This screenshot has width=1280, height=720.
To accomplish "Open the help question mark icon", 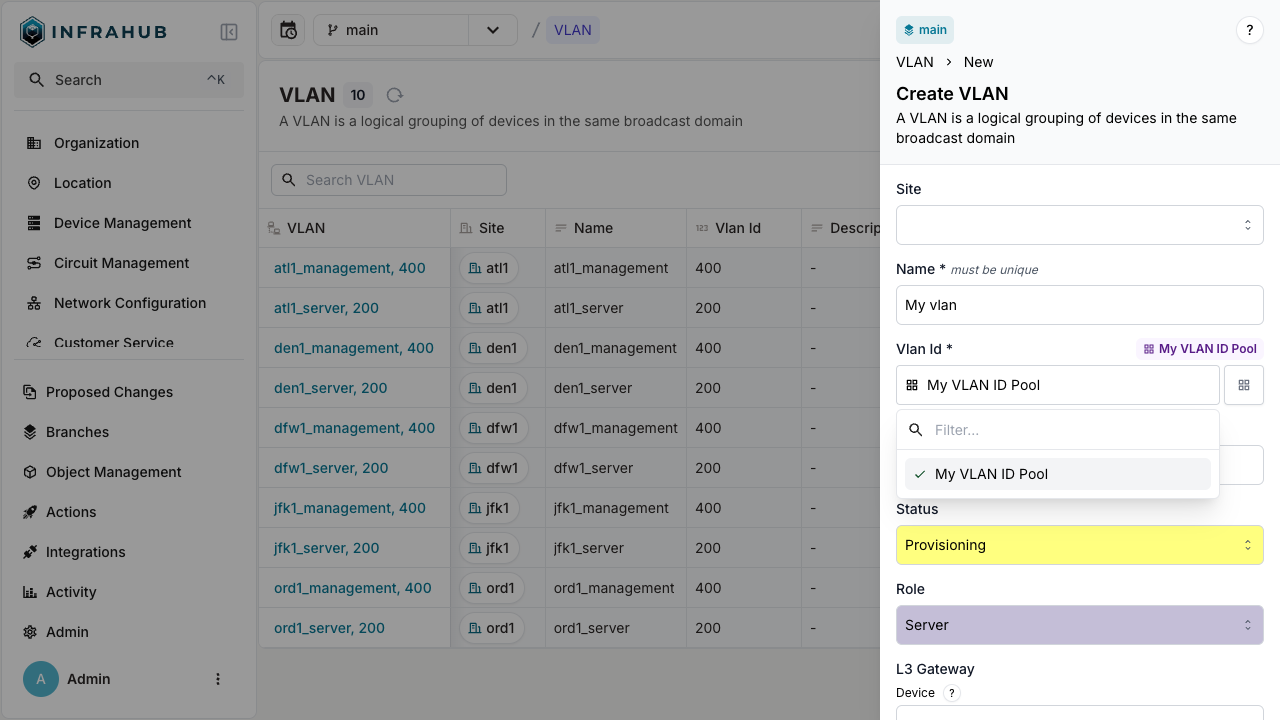I will coord(1249,30).
